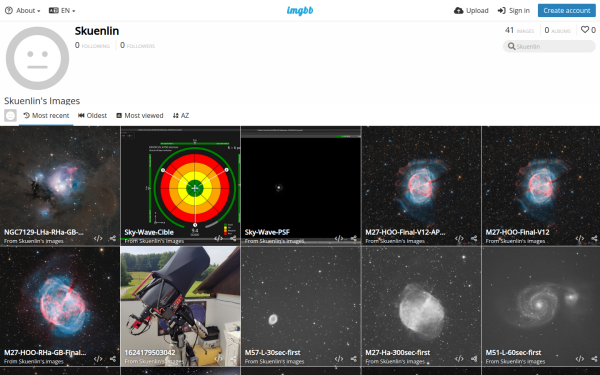Screen dimensions: 600x375
Task: Click share icon on M51-L-60sec-first
Action: click(594, 359)
